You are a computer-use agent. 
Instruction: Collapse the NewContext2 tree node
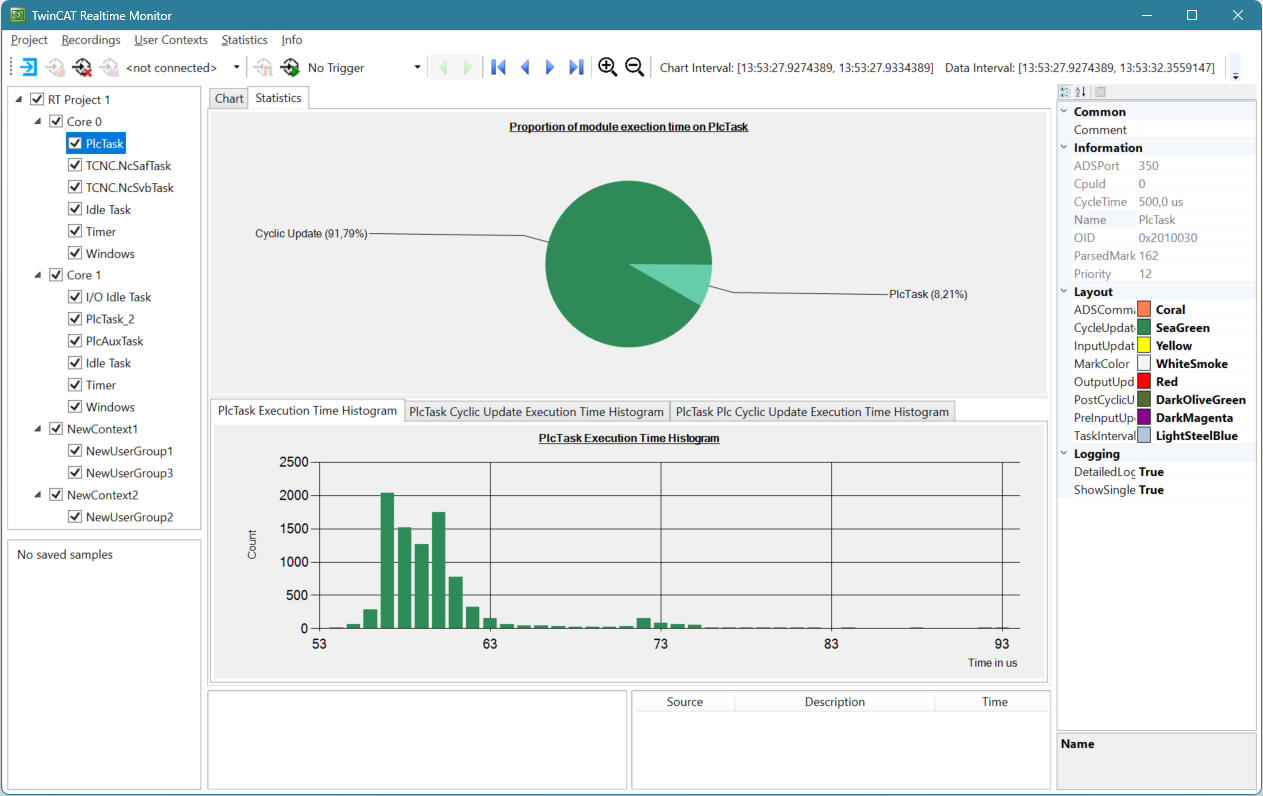point(39,495)
